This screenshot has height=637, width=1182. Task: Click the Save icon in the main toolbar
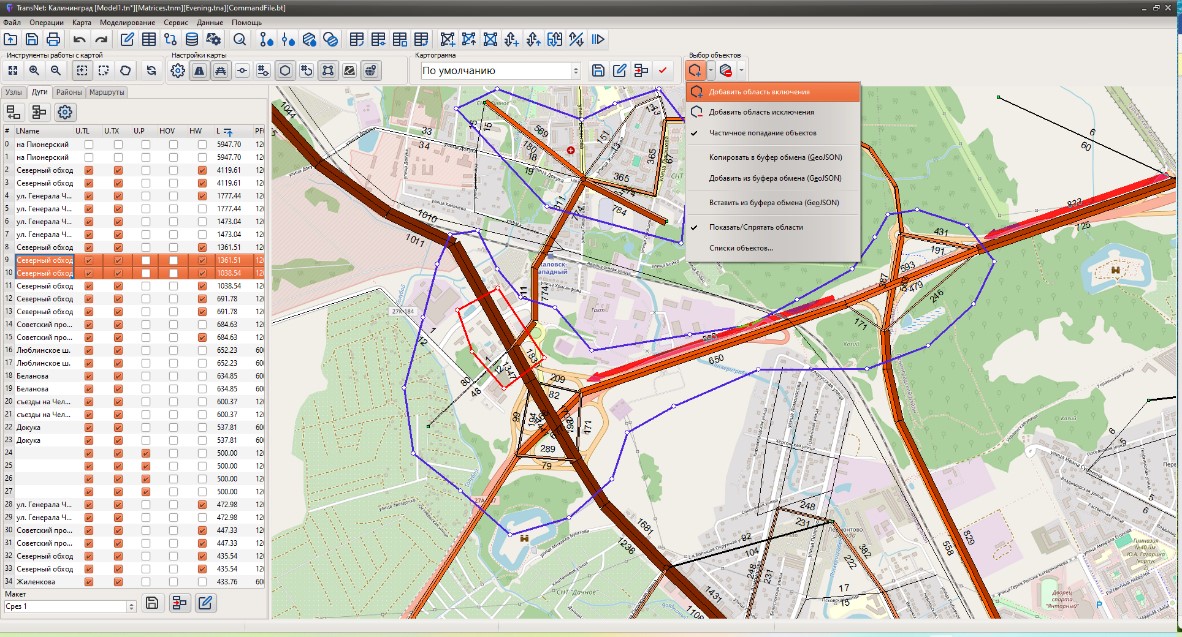[x=32, y=39]
